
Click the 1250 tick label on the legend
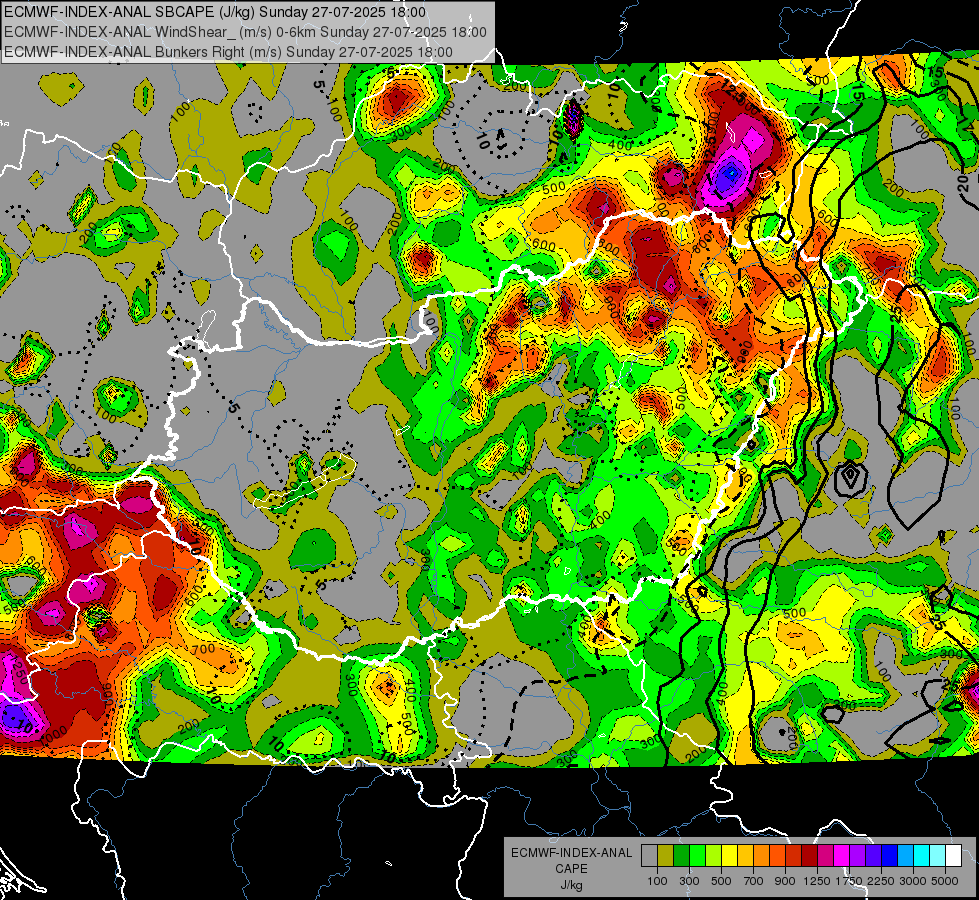pos(817,881)
